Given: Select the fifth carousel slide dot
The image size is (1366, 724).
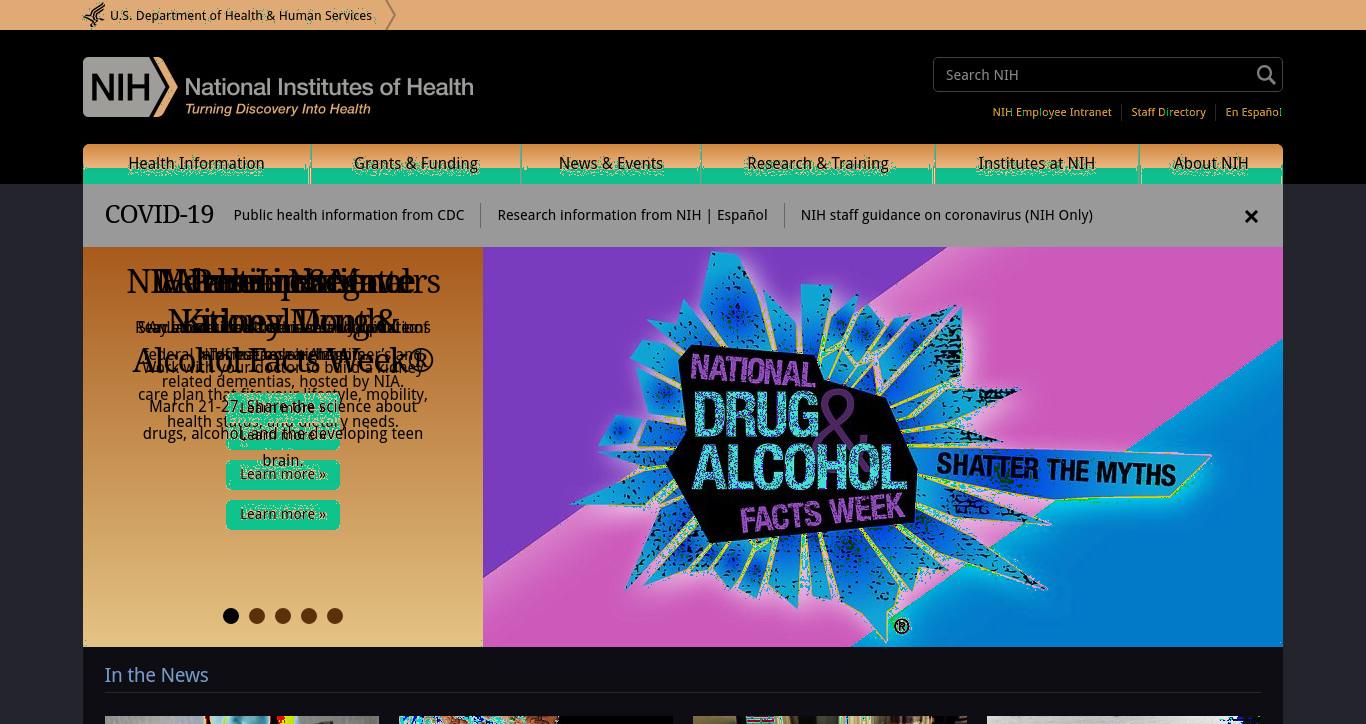Looking at the screenshot, I should click(335, 616).
